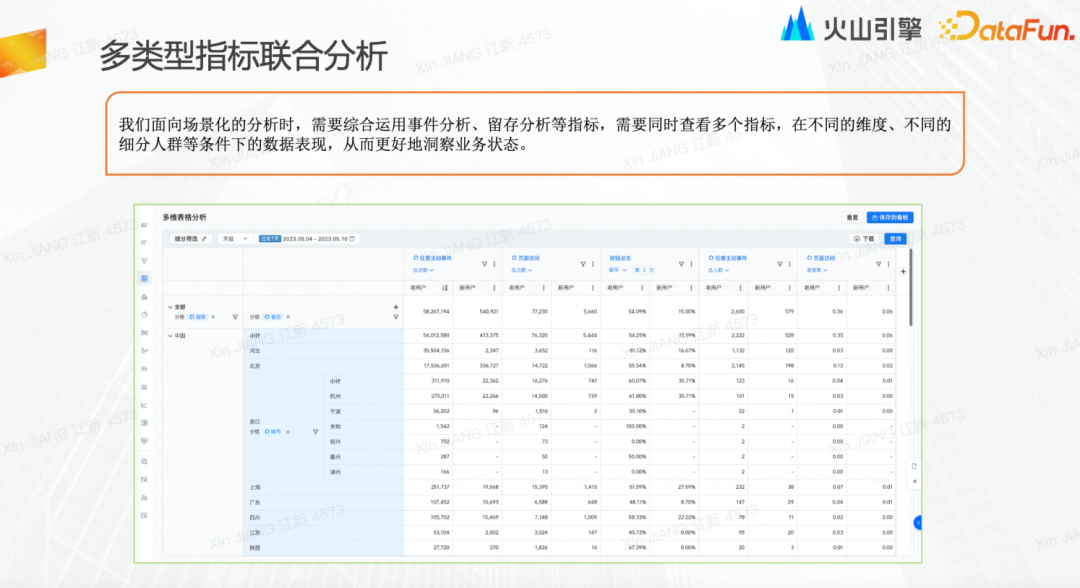This screenshot has width=1080, height=588.
Task: Click filter icon in 任意主动事件 总人数 header
Action: (x=780, y=264)
